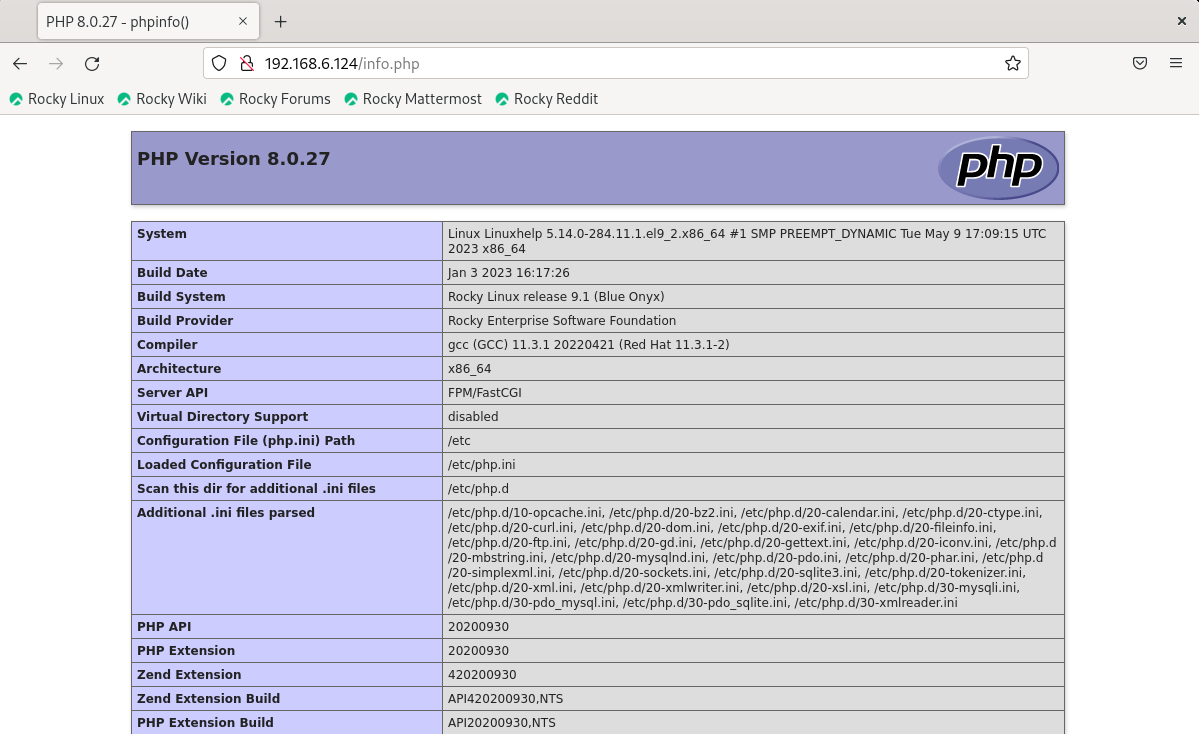
Task: Open the Rocky Reddit bookmark
Action: tap(547, 99)
